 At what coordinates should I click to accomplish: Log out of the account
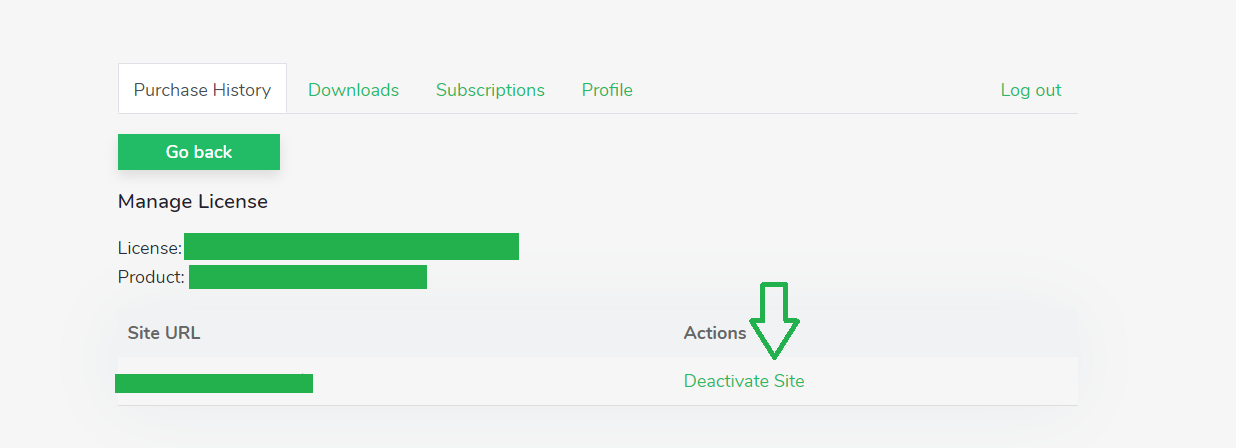pos(1031,90)
